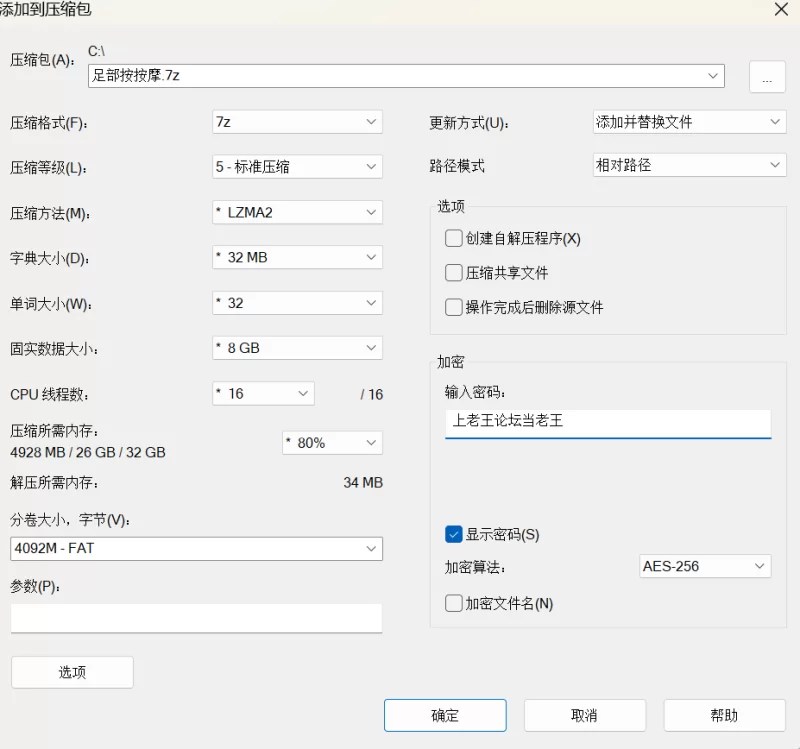Click the "加密算法:" label

pos(474,567)
